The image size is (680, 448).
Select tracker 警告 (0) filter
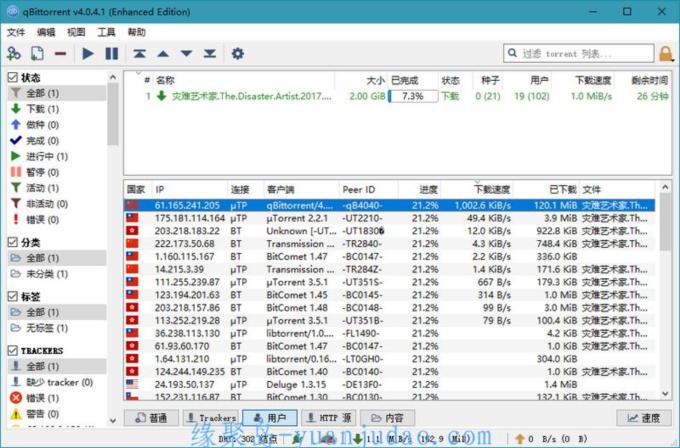(x=57, y=414)
